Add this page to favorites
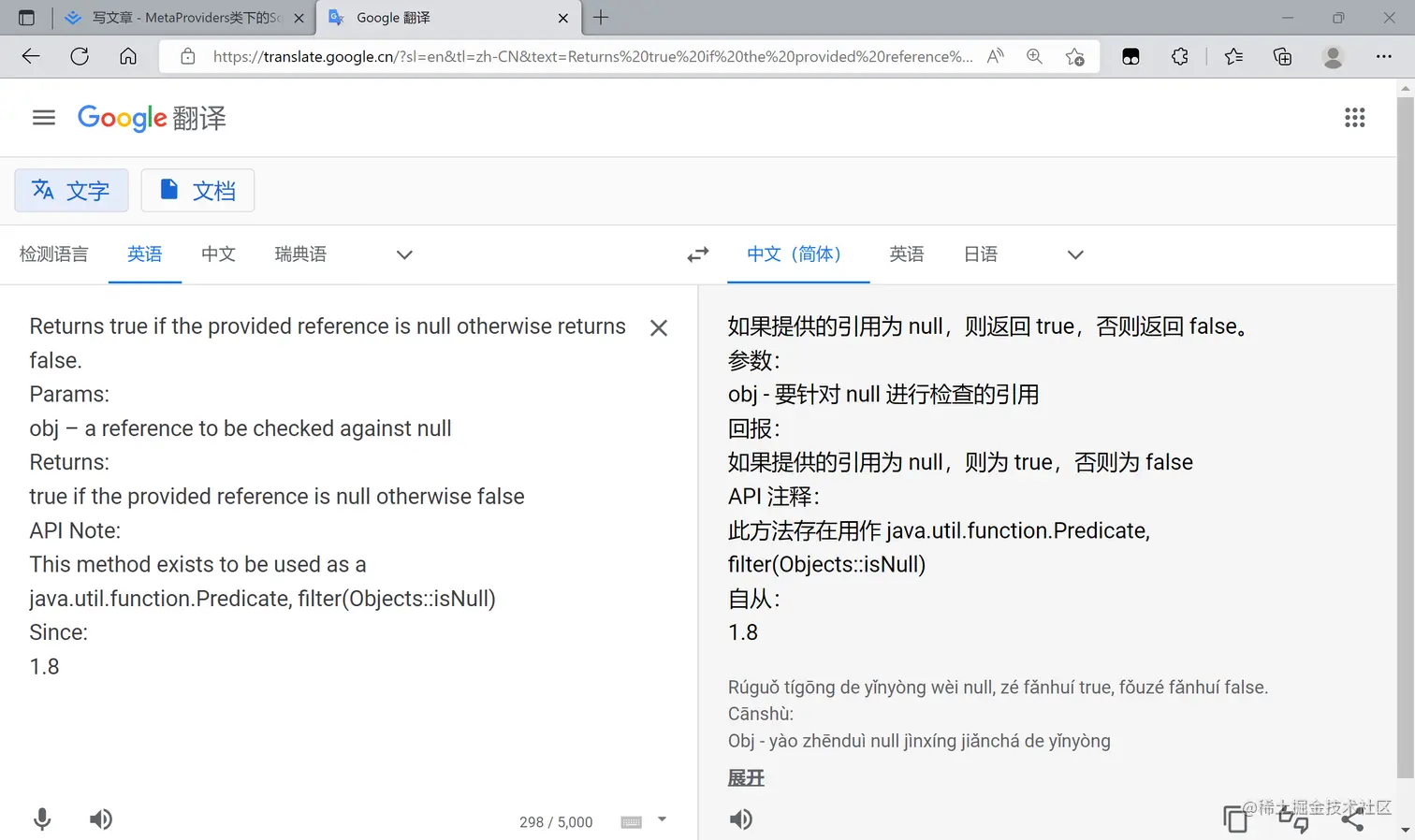The width and height of the screenshot is (1415, 840). [1075, 56]
